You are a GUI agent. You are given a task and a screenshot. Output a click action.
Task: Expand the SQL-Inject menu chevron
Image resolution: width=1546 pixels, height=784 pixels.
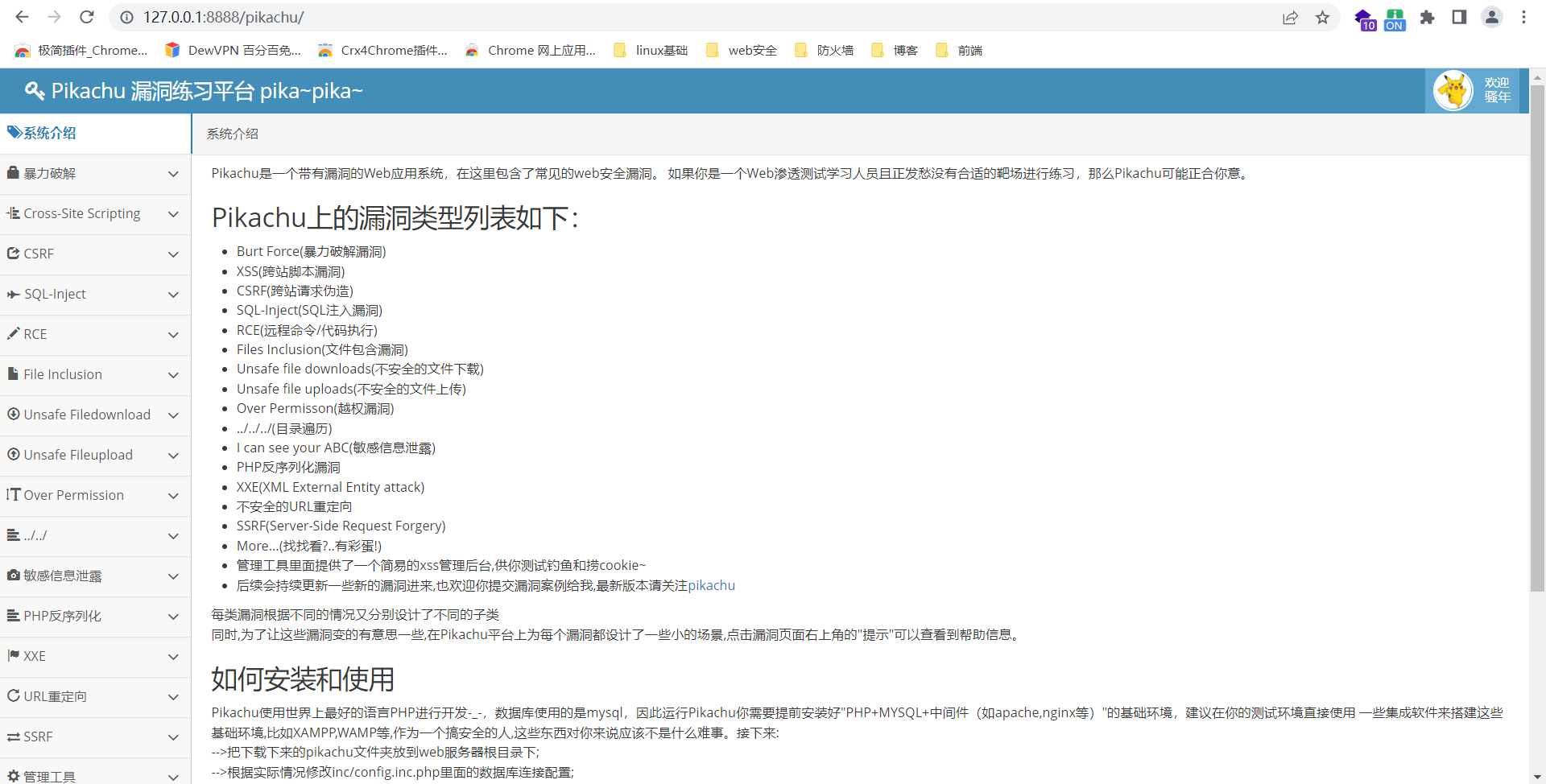(173, 294)
